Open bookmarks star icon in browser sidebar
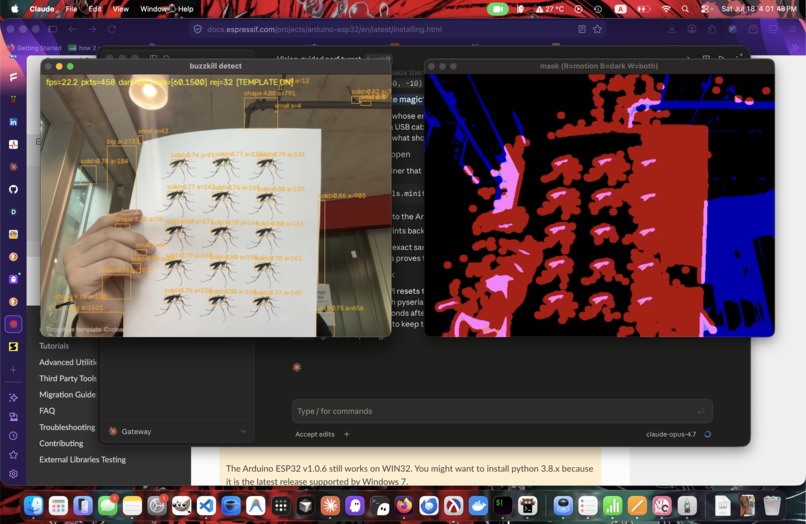 (x=13, y=455)
